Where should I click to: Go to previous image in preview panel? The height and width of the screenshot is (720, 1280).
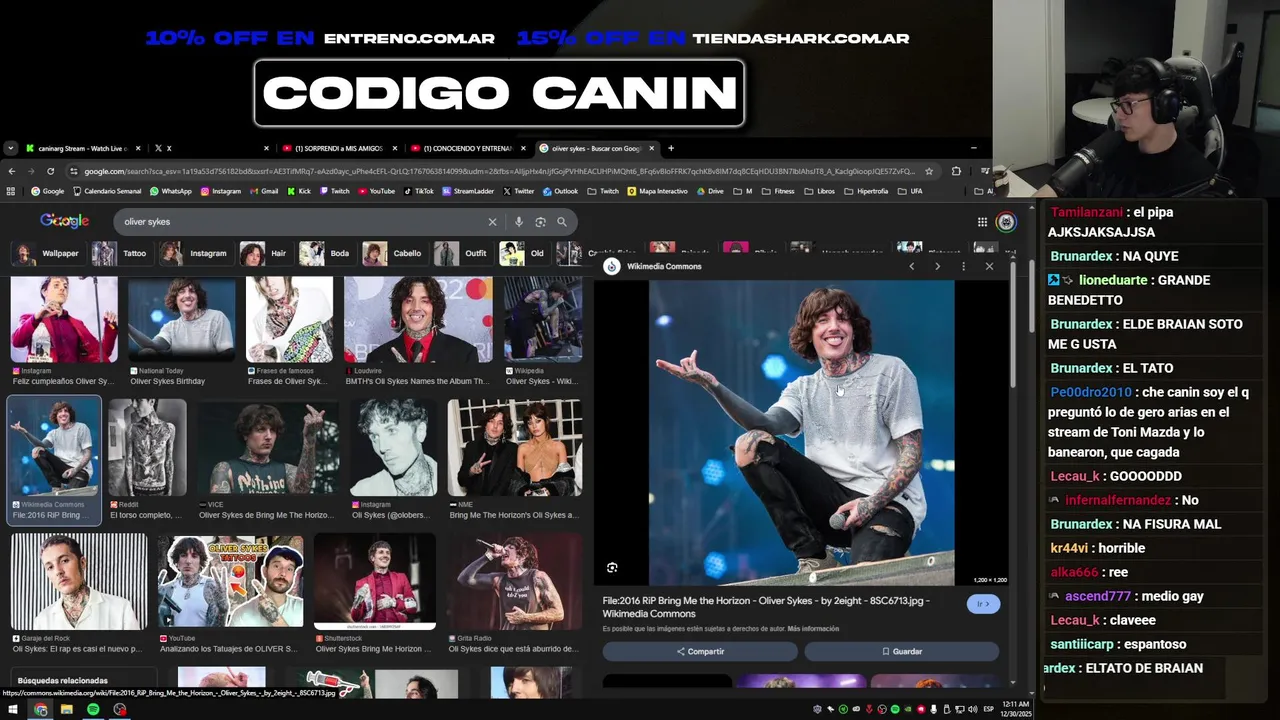coord(911,266)
